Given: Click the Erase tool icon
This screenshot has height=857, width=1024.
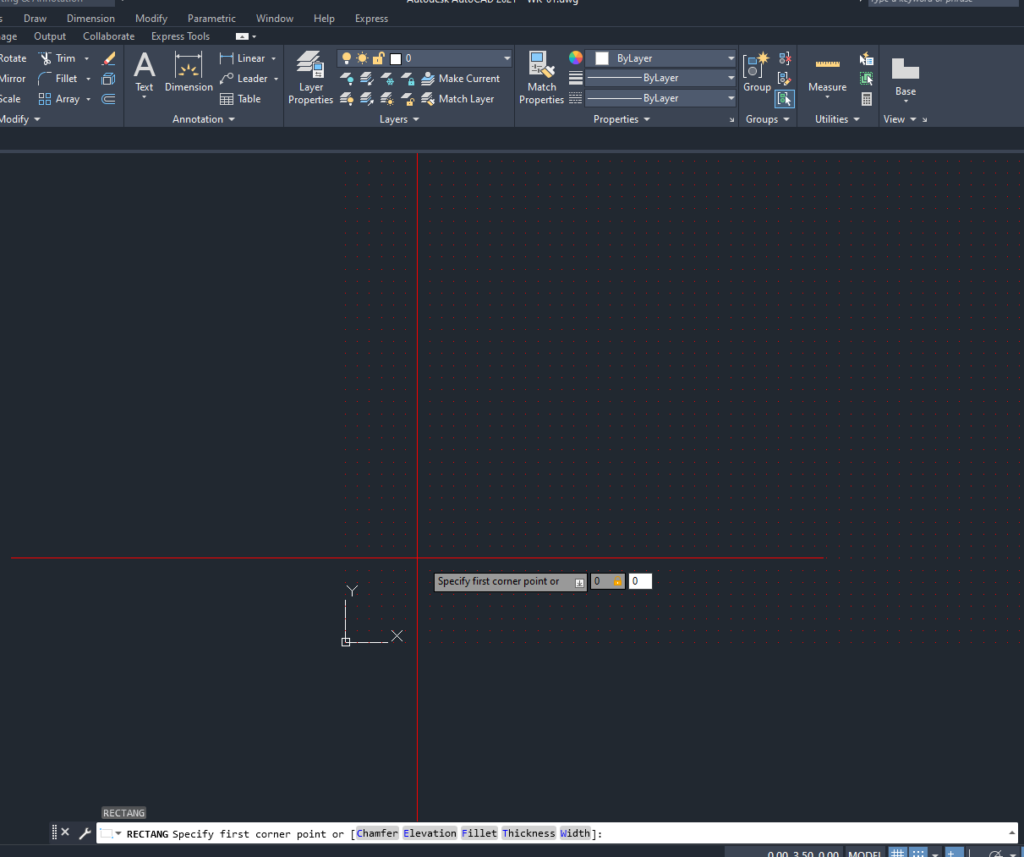Looking at the screenshot, I should (108, 58).
